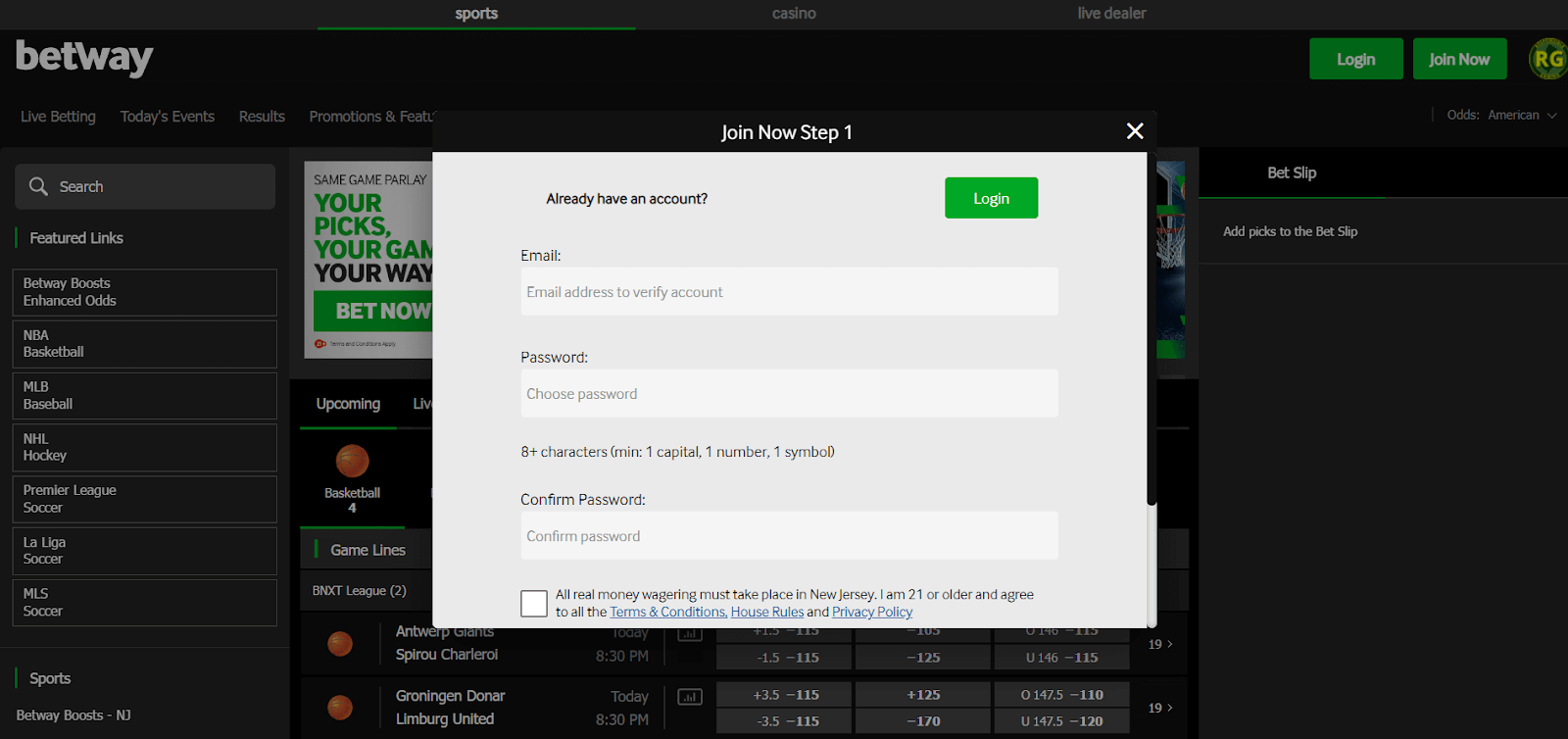Switch to the casino tab
Image resolution: width=1568 pixels, height=739 pixels.
pos(794,14)
